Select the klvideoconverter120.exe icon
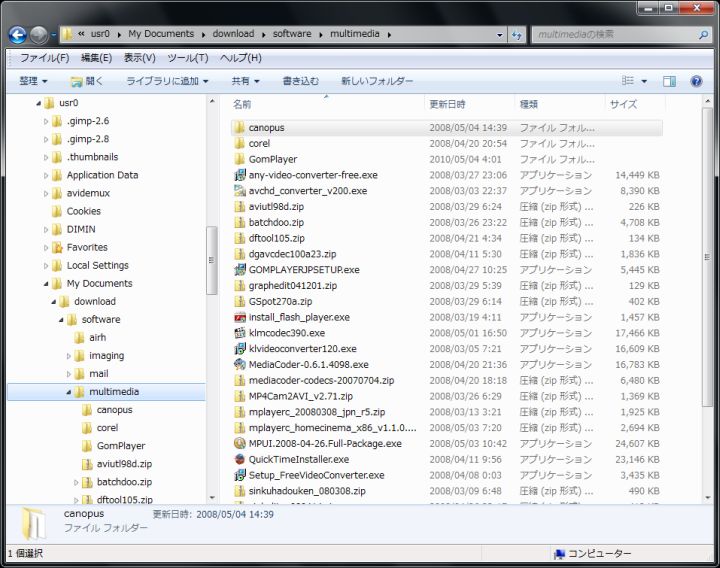This screenshot has width=720, height=568. coord(239,349)
